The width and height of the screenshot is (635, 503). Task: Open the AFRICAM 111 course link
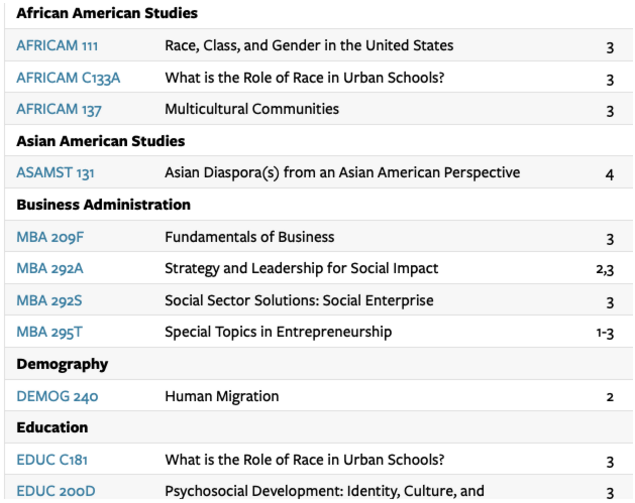57,45
